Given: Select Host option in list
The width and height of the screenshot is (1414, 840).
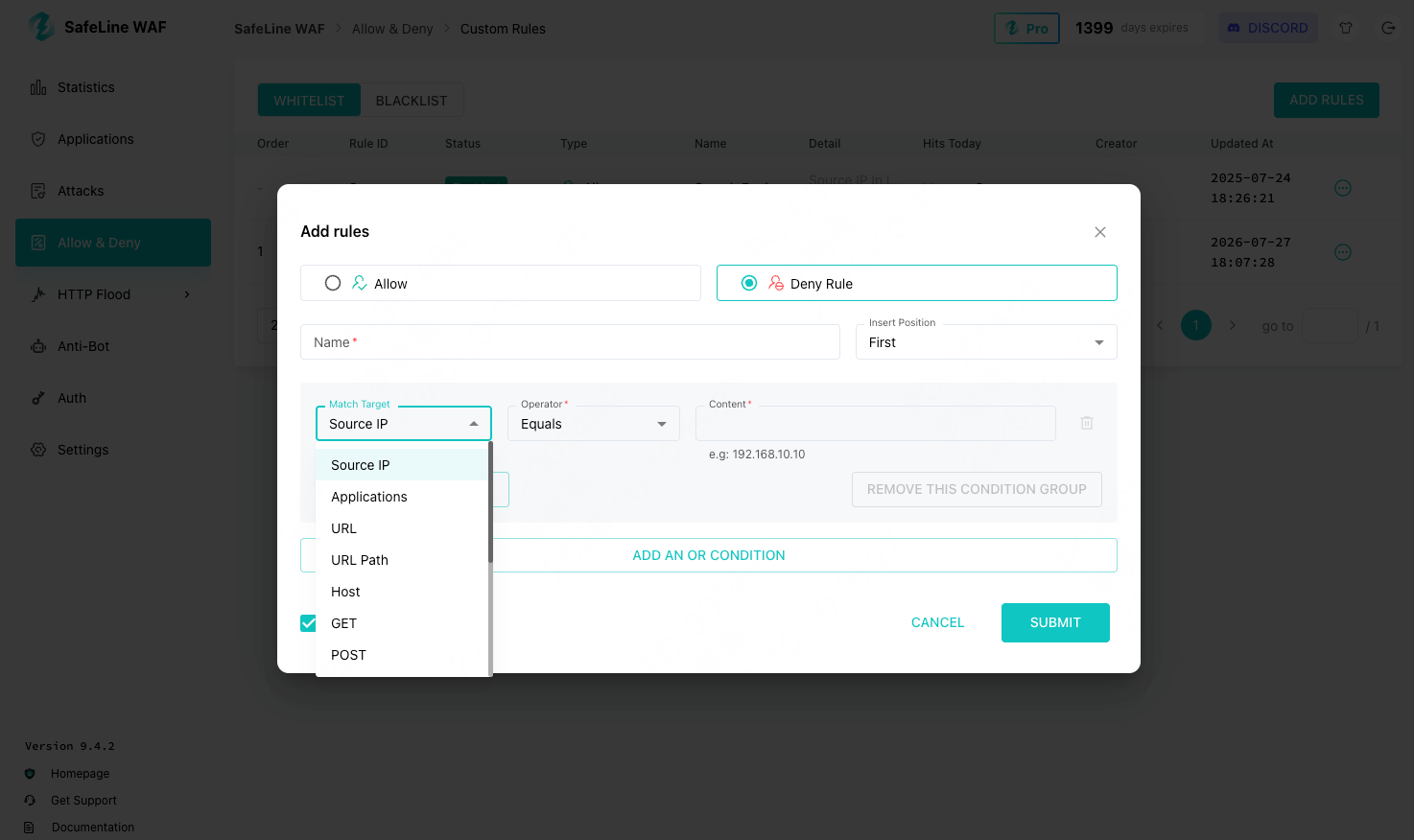Looking at the screenshot, I should [402, 592].
